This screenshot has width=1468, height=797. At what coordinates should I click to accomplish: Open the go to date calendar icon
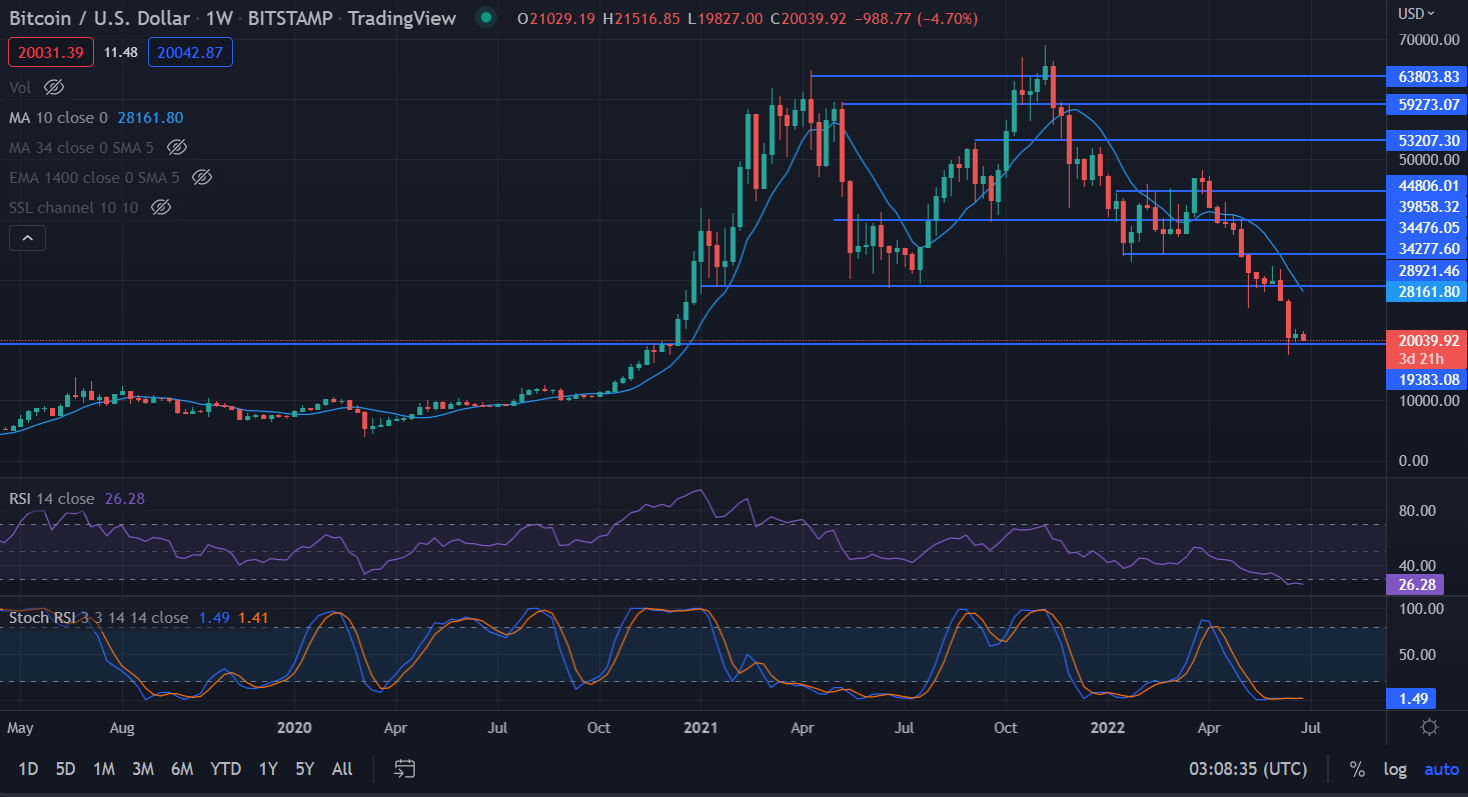[x=404, y=769]
